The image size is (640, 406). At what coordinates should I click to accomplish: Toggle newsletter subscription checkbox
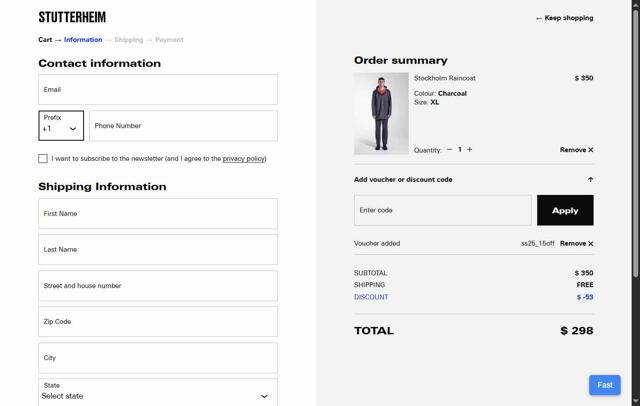pyautogui.click(x=43, y=158)
